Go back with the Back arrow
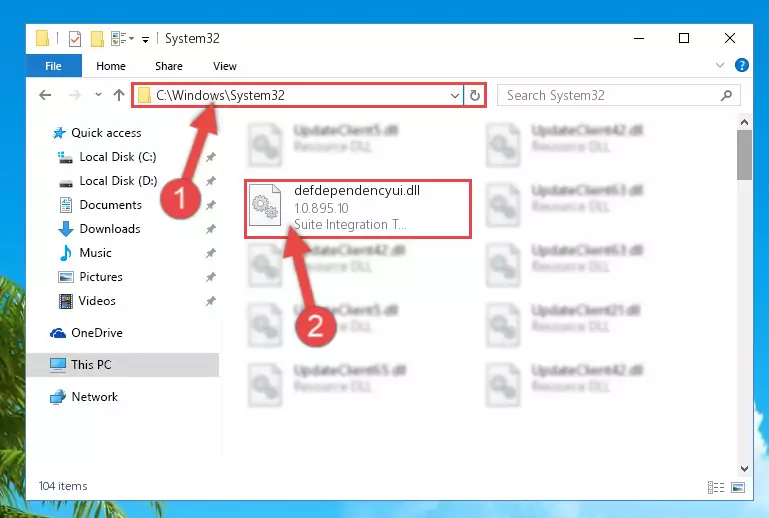 (x=45, y=95)
